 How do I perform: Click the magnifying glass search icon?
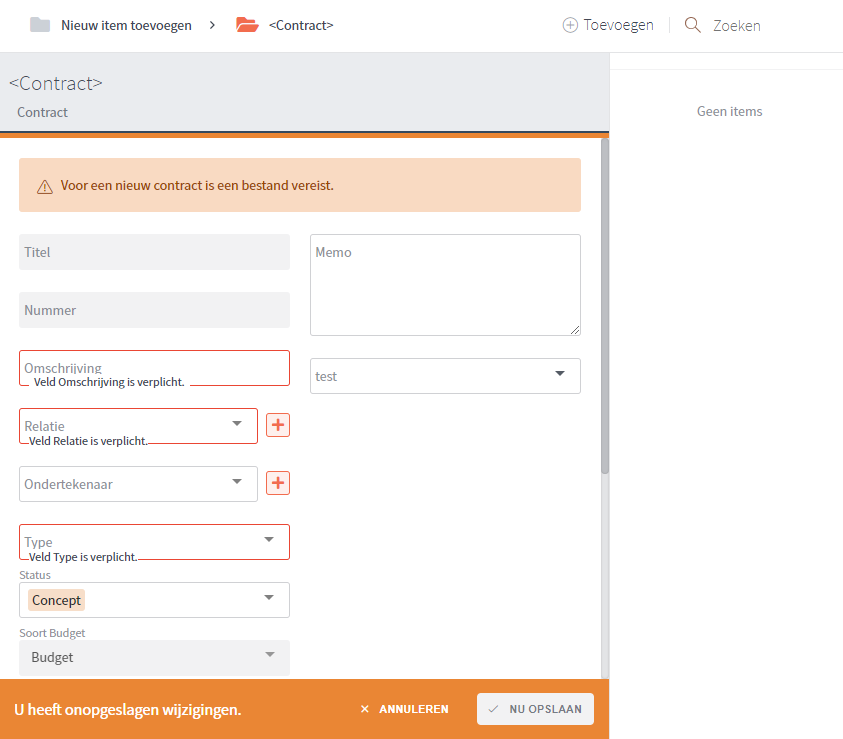[692, 25]
